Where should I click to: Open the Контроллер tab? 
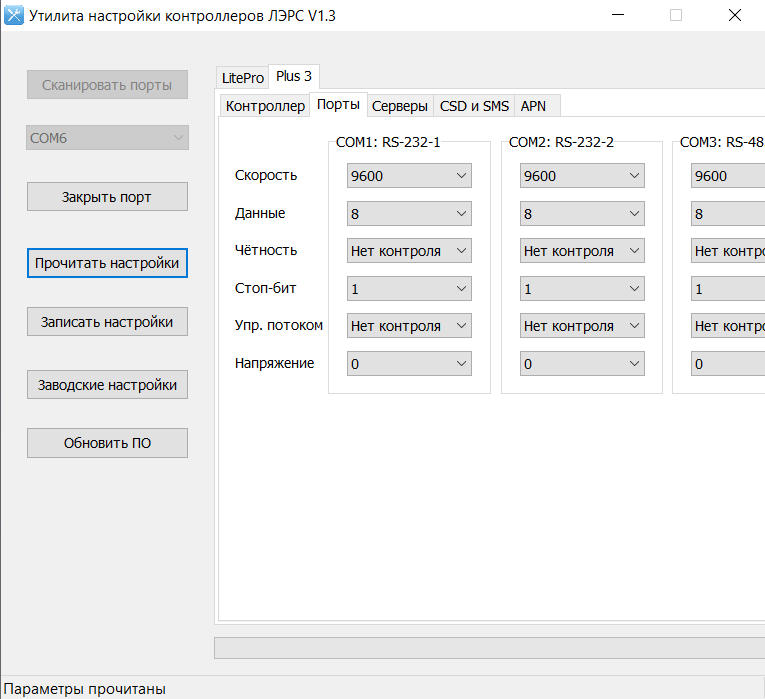point(265,106)
